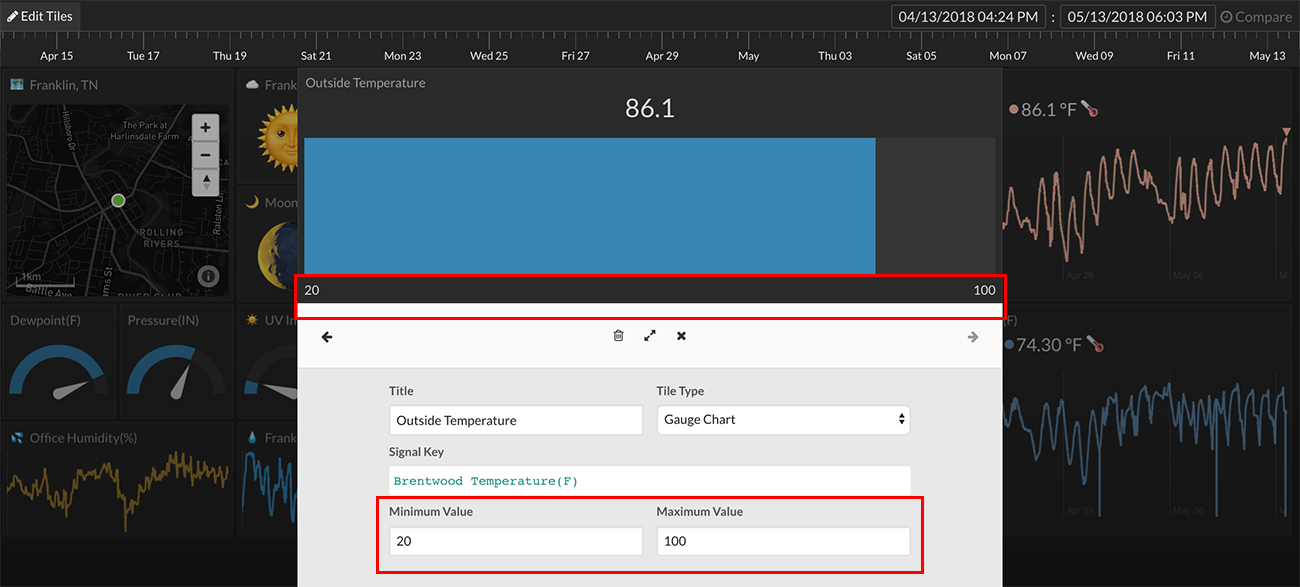Open the Tile Type dropdown
The width and height of the screenshot is (1300, 587).
click(x=783, y=420)
